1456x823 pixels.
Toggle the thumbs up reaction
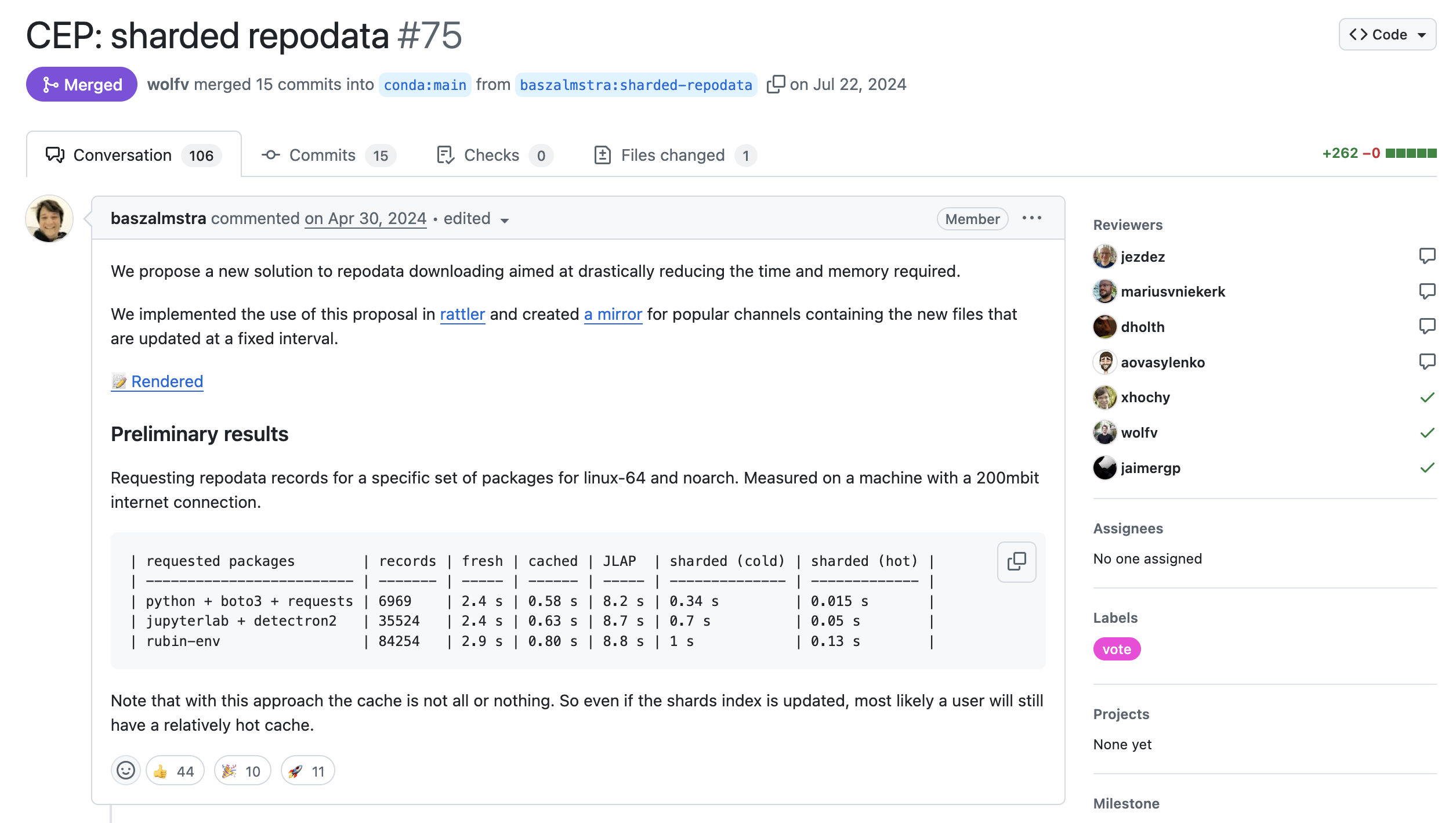click(175, 771)
